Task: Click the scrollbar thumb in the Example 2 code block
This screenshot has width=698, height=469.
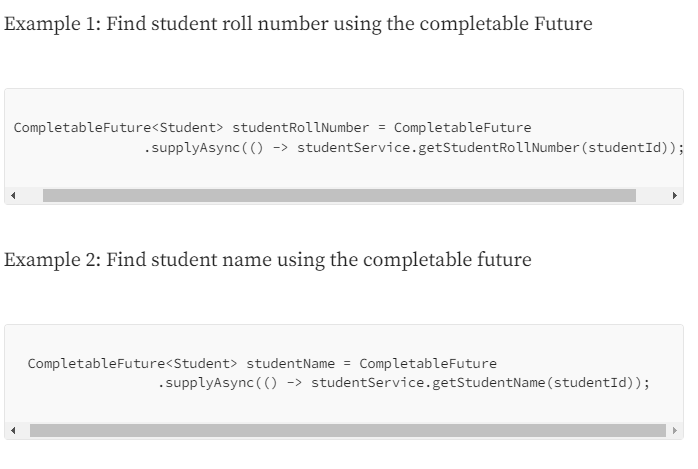Action: point(348,430)
